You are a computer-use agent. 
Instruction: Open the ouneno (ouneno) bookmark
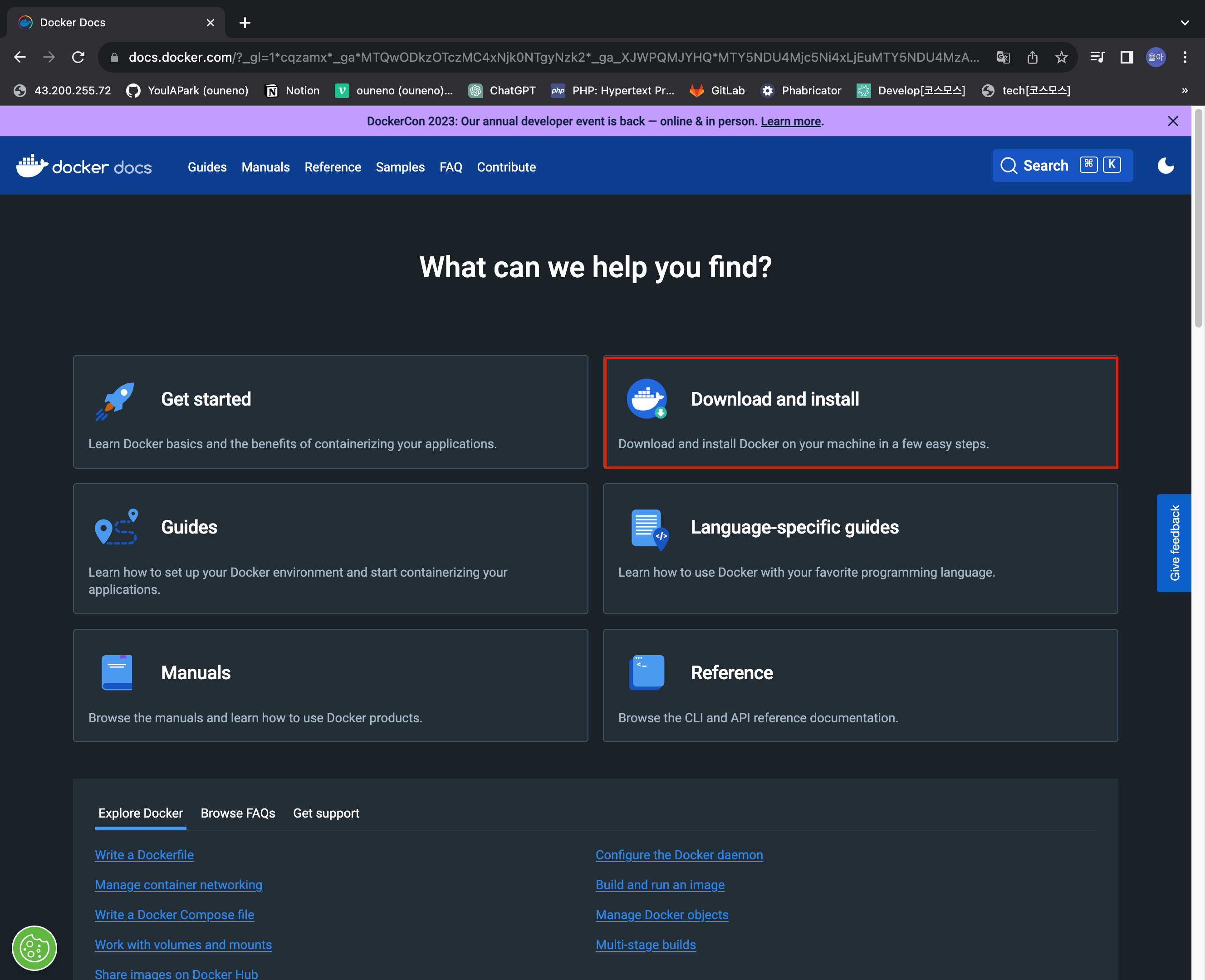tap(394, 90)
